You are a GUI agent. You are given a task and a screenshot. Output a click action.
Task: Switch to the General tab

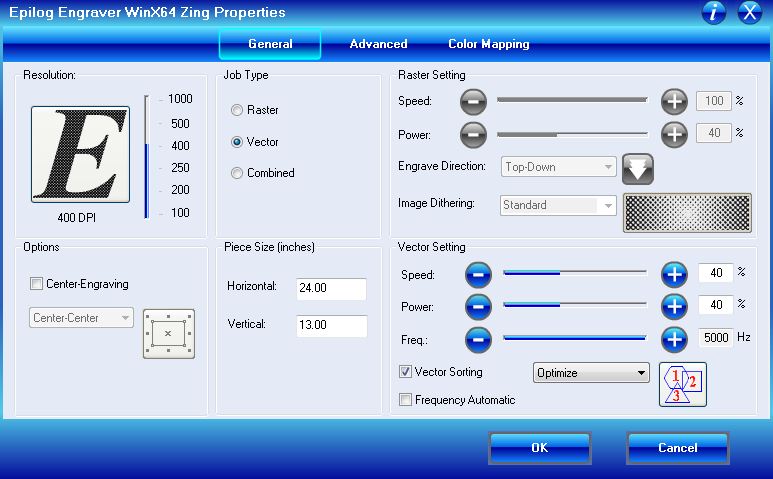coord(270,44)
